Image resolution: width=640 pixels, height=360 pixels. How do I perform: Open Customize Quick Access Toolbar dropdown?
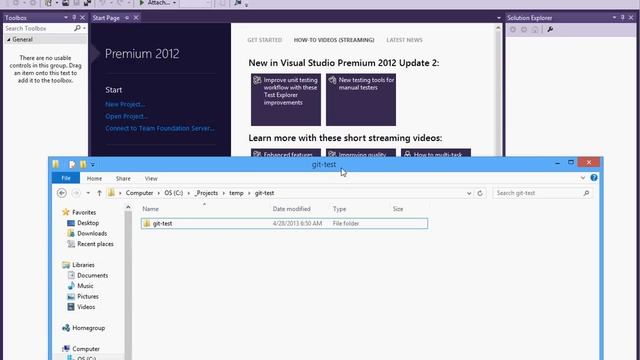93,164
